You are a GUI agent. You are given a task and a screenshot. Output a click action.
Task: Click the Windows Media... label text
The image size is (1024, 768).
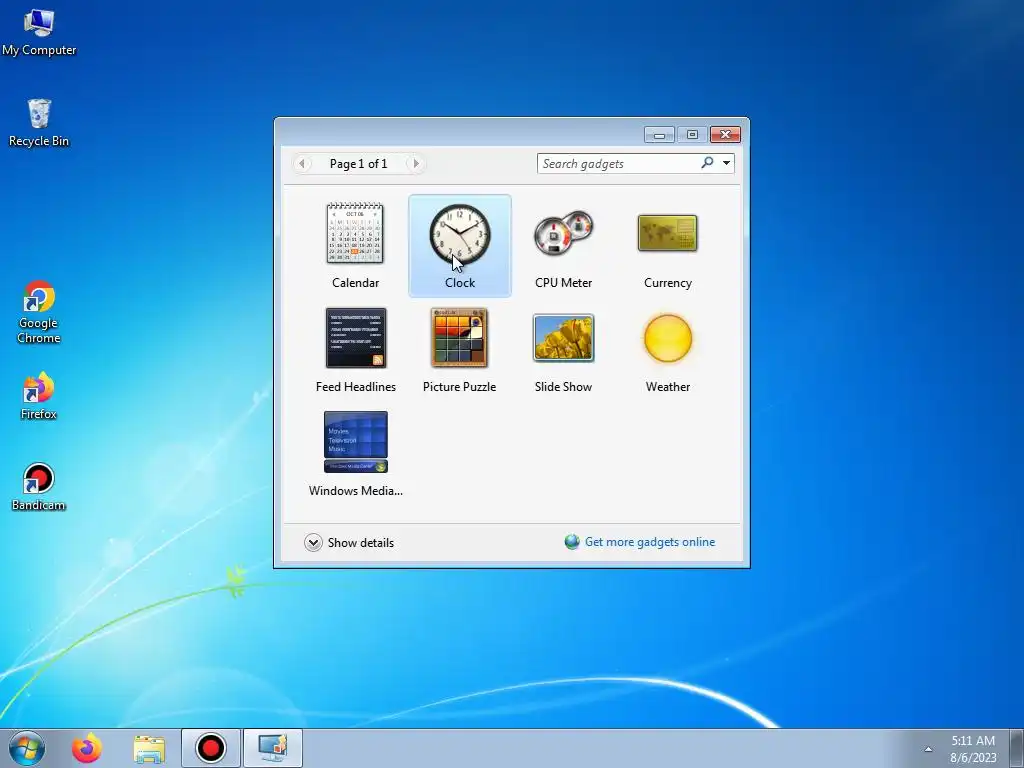356,490
